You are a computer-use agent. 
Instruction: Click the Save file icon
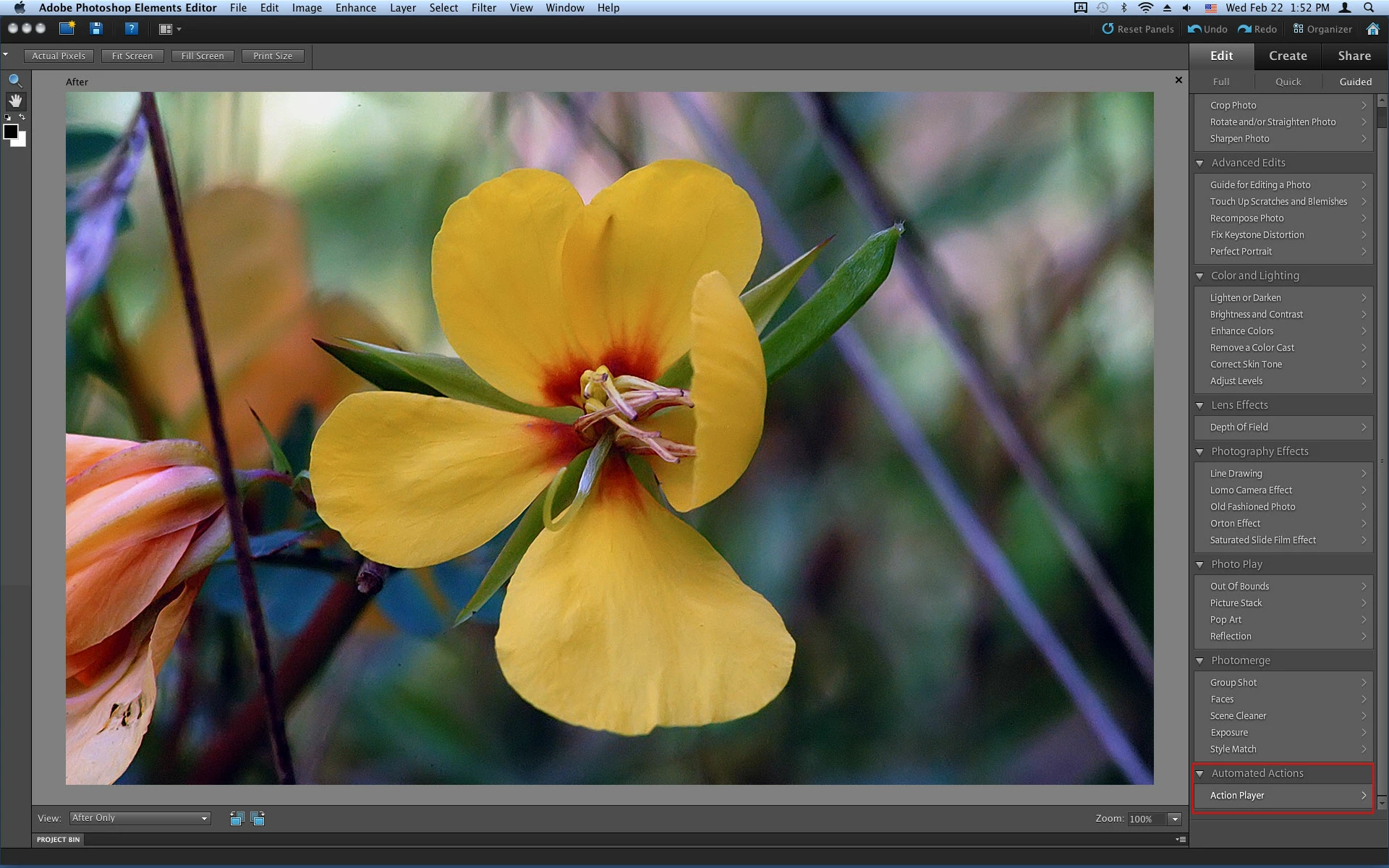[x=96, y=29]
